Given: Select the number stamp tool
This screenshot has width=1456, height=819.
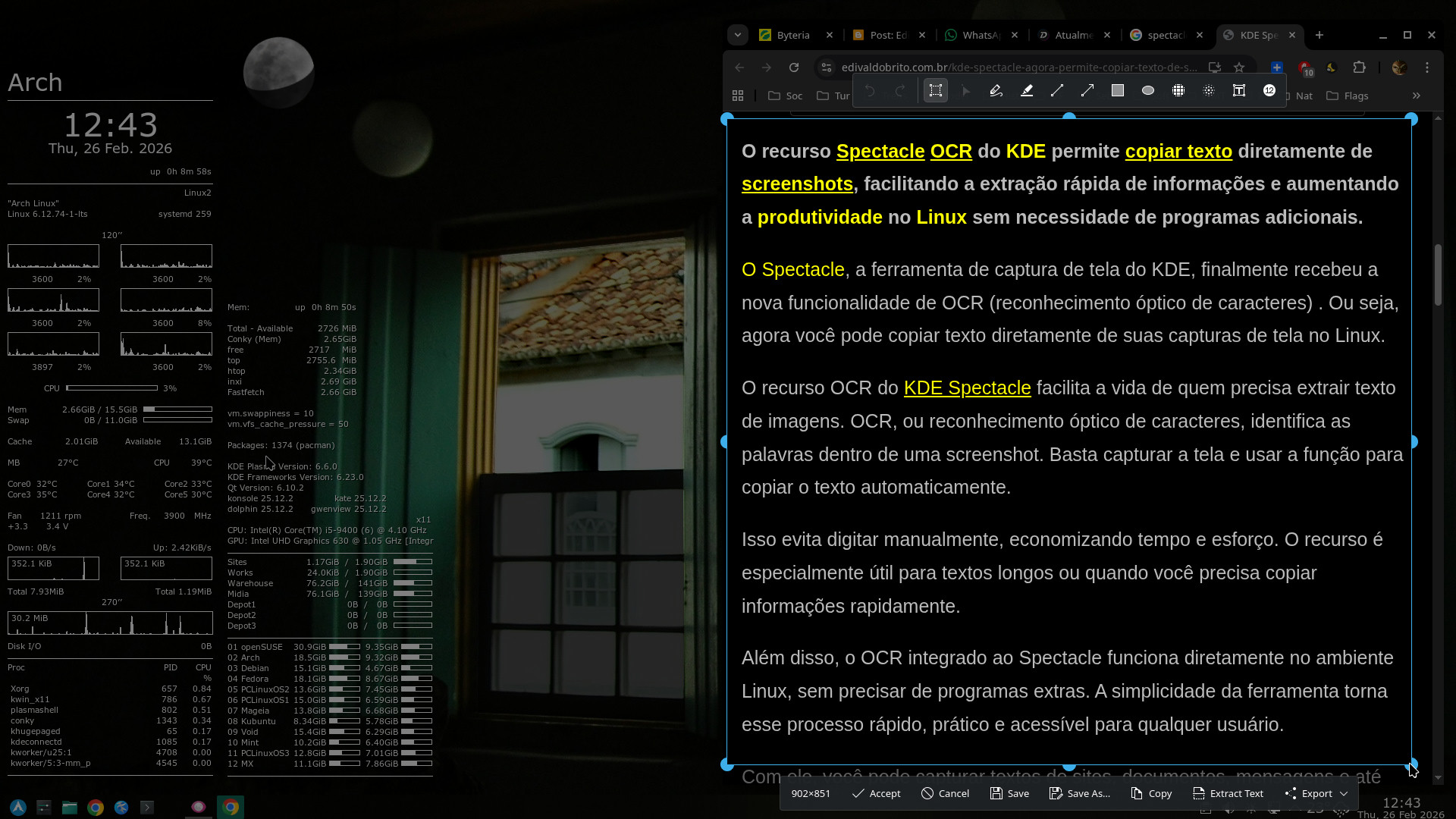Looking at the screenshot, I should 1269,91.
